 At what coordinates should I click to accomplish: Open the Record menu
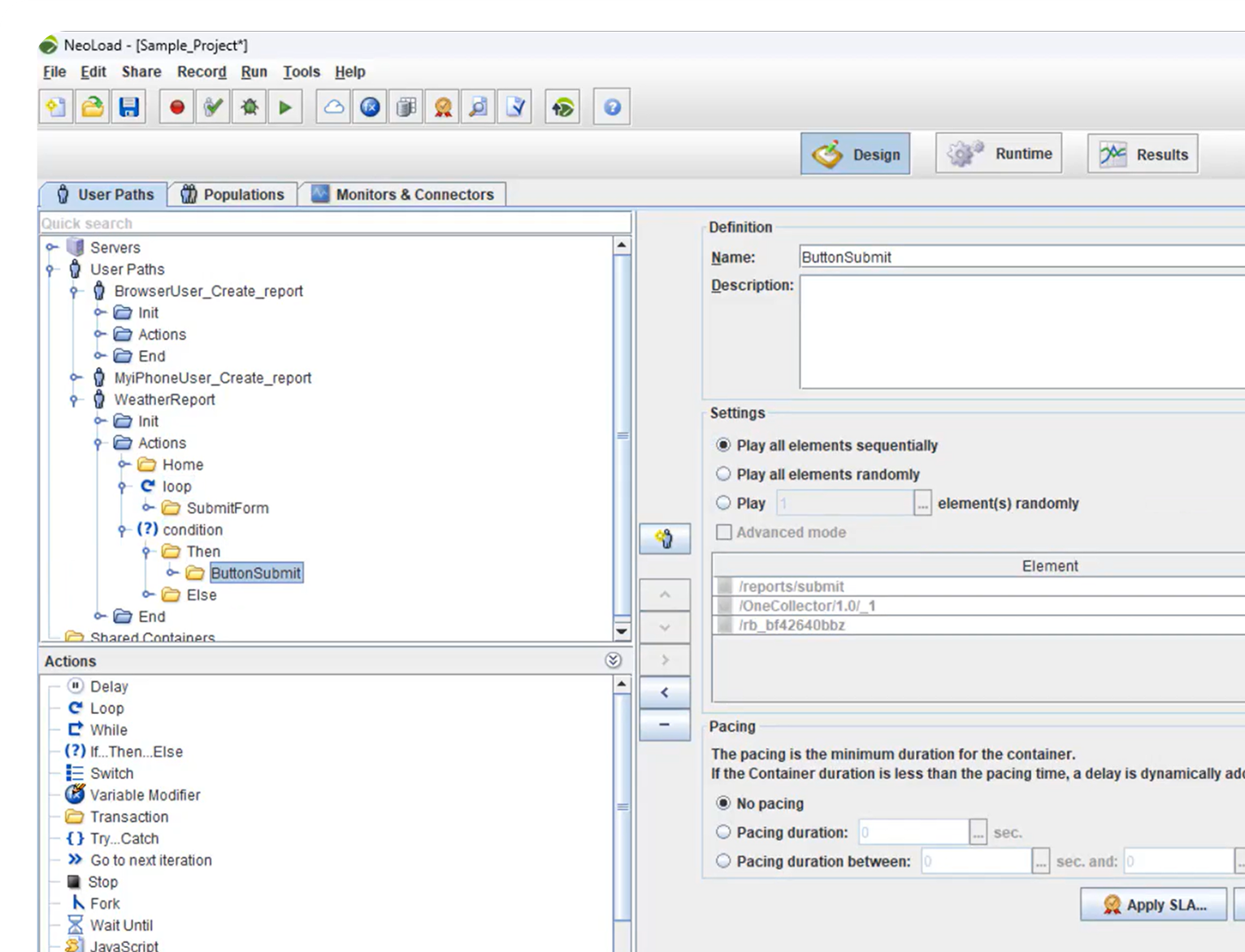[202, 71]
